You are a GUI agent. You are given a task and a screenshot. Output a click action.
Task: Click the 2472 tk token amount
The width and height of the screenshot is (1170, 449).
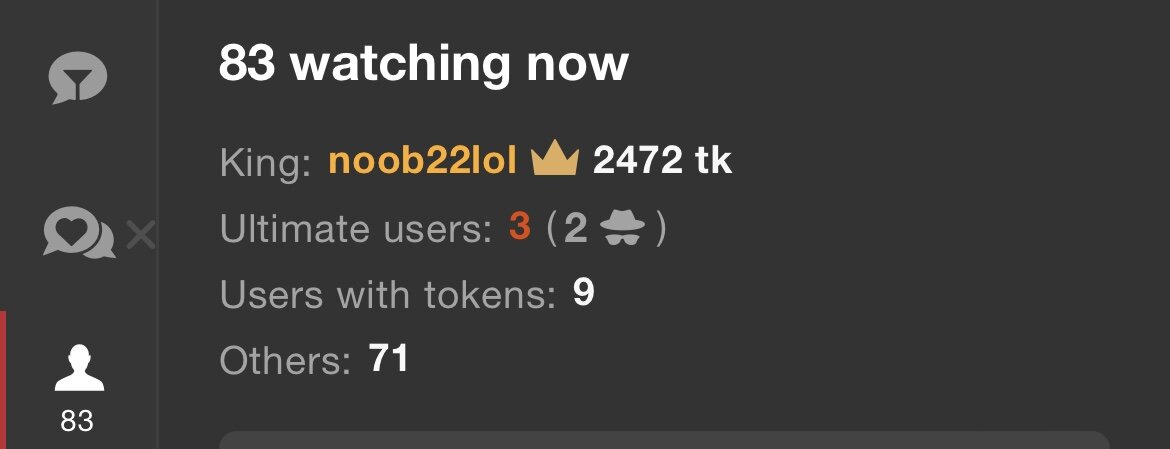[662, 161]
